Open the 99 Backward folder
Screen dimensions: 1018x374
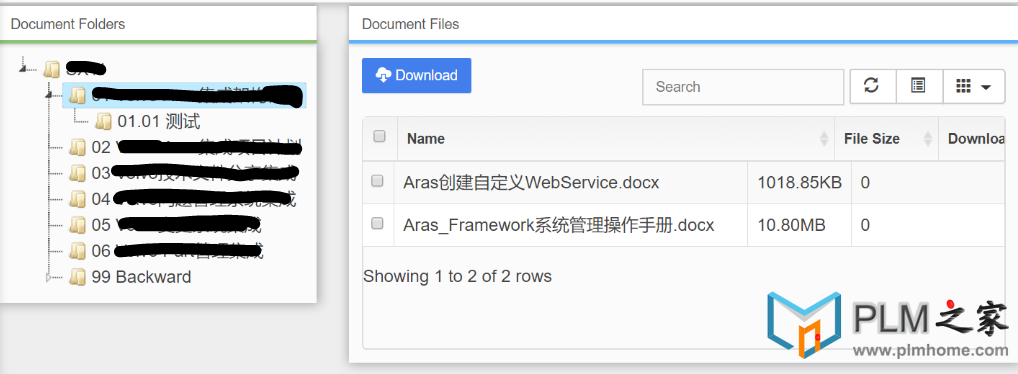point(141,277)
